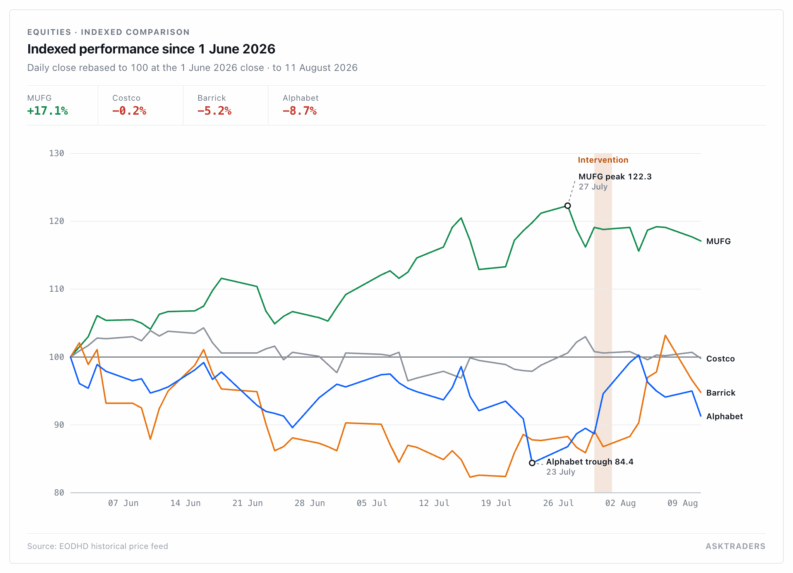Click the '19 Jul' x-axis label
The height and width of the screenshot is (573, 793).
[x=496, y=503]
